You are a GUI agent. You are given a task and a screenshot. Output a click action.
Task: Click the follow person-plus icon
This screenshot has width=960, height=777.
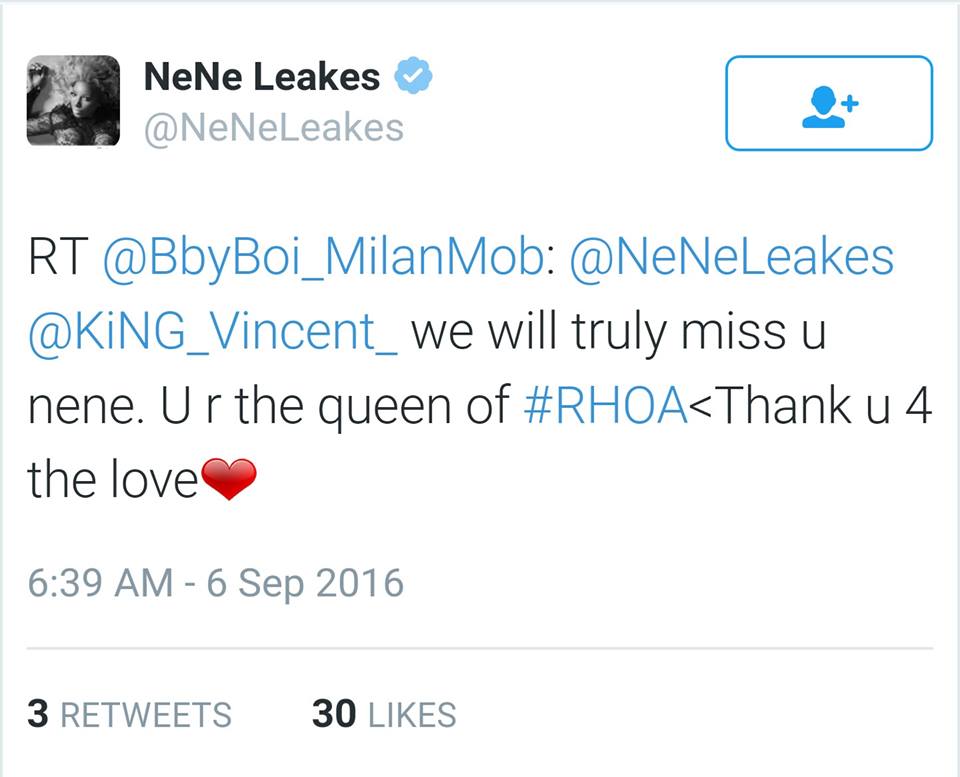829,103
